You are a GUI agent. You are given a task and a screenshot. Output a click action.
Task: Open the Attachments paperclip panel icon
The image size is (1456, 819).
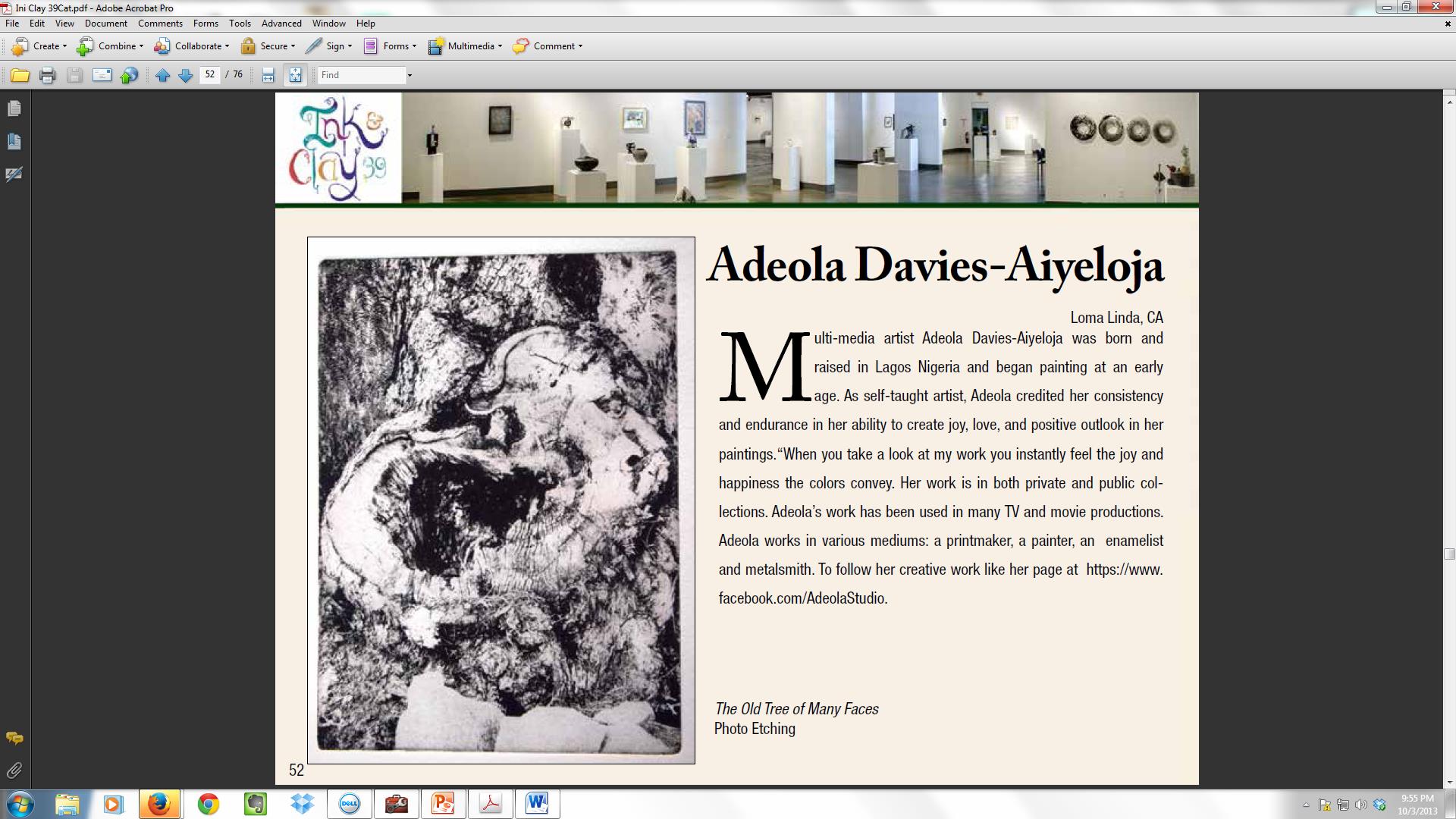pos(14,770)
